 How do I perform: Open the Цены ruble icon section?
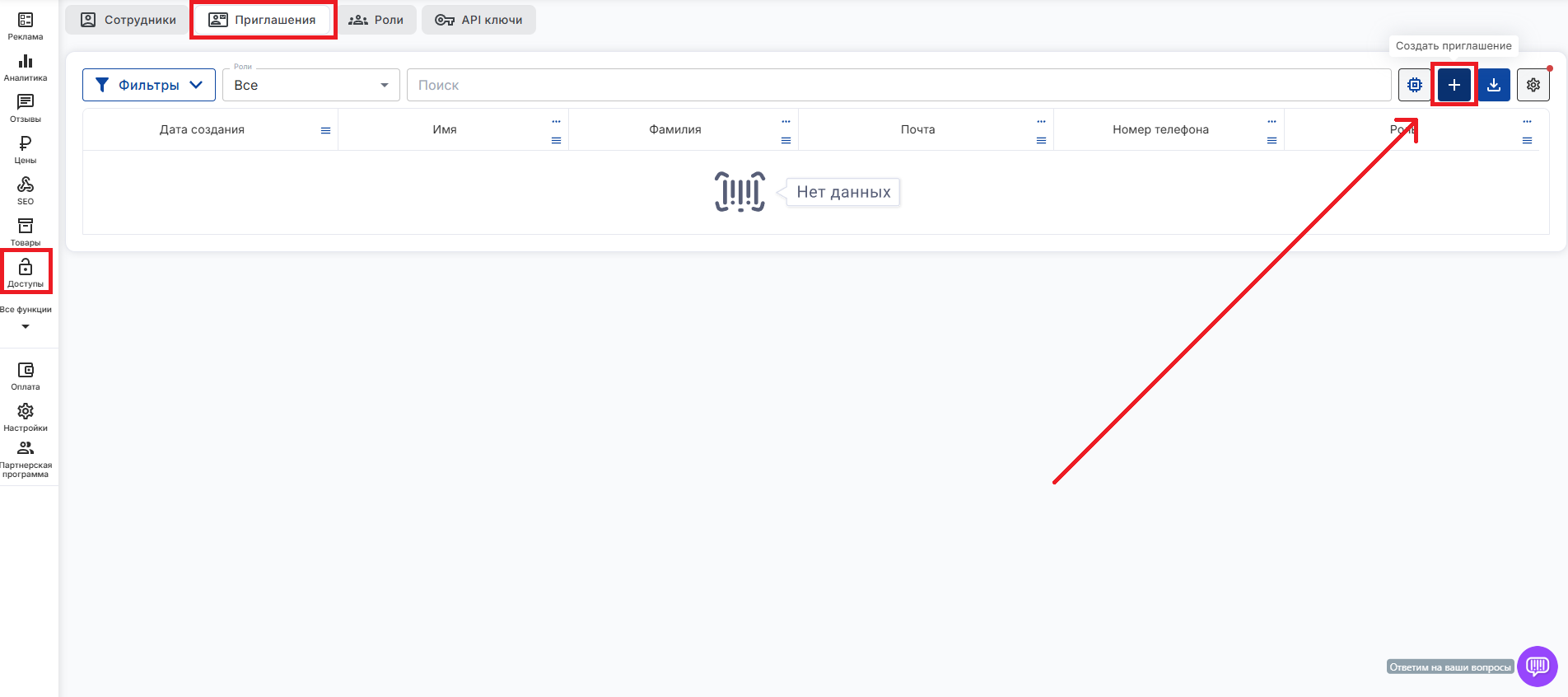point(26,149)
